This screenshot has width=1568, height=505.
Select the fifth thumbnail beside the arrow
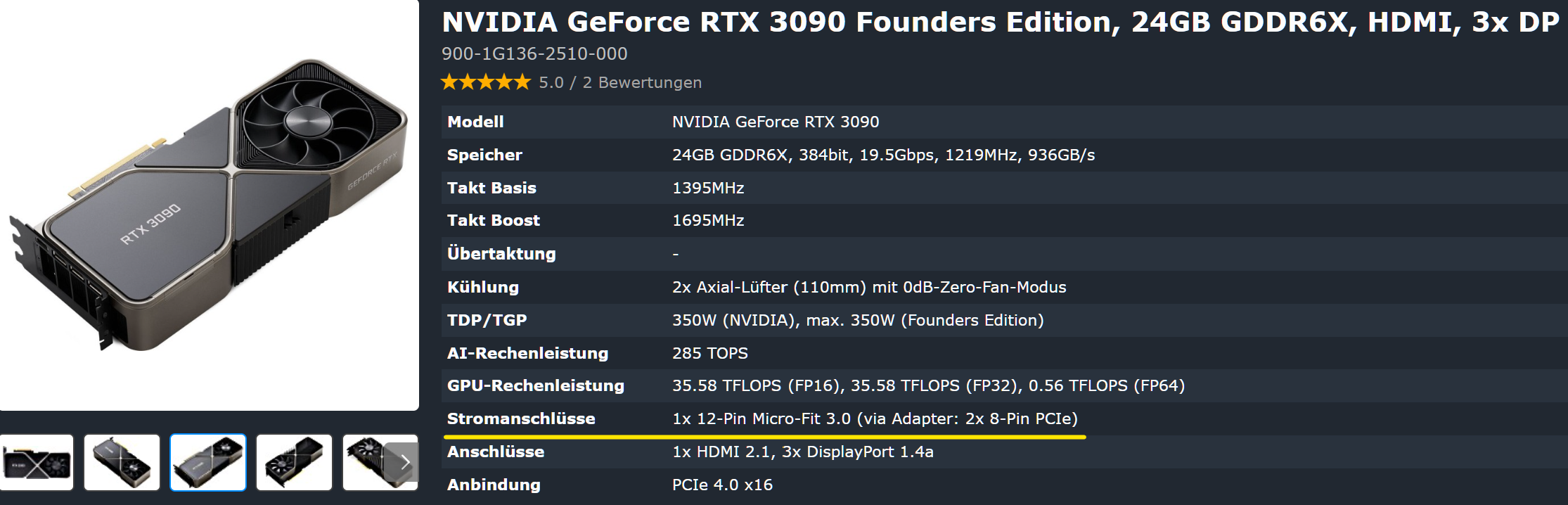366,462
